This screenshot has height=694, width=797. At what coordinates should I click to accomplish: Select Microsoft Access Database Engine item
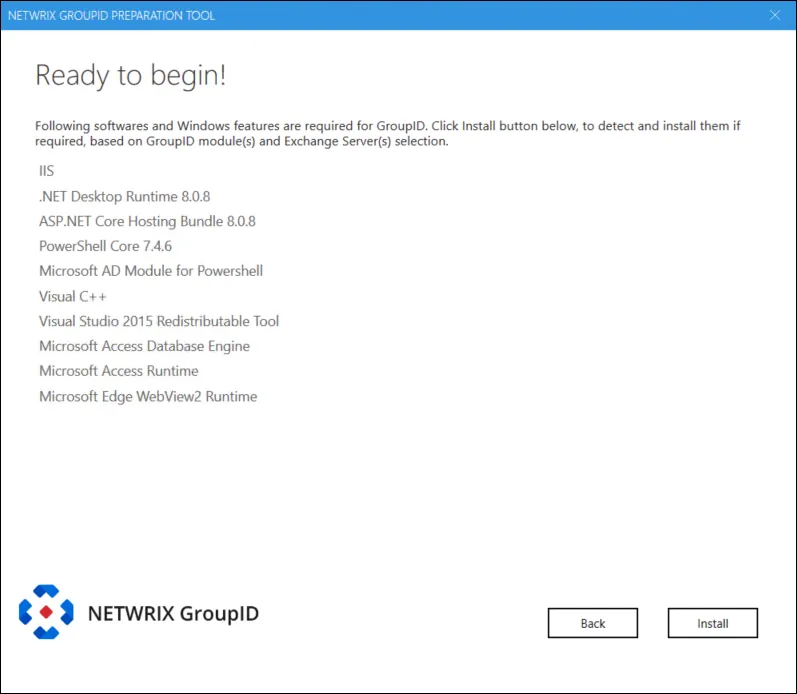pyautogui.click(x=144, y=346)
